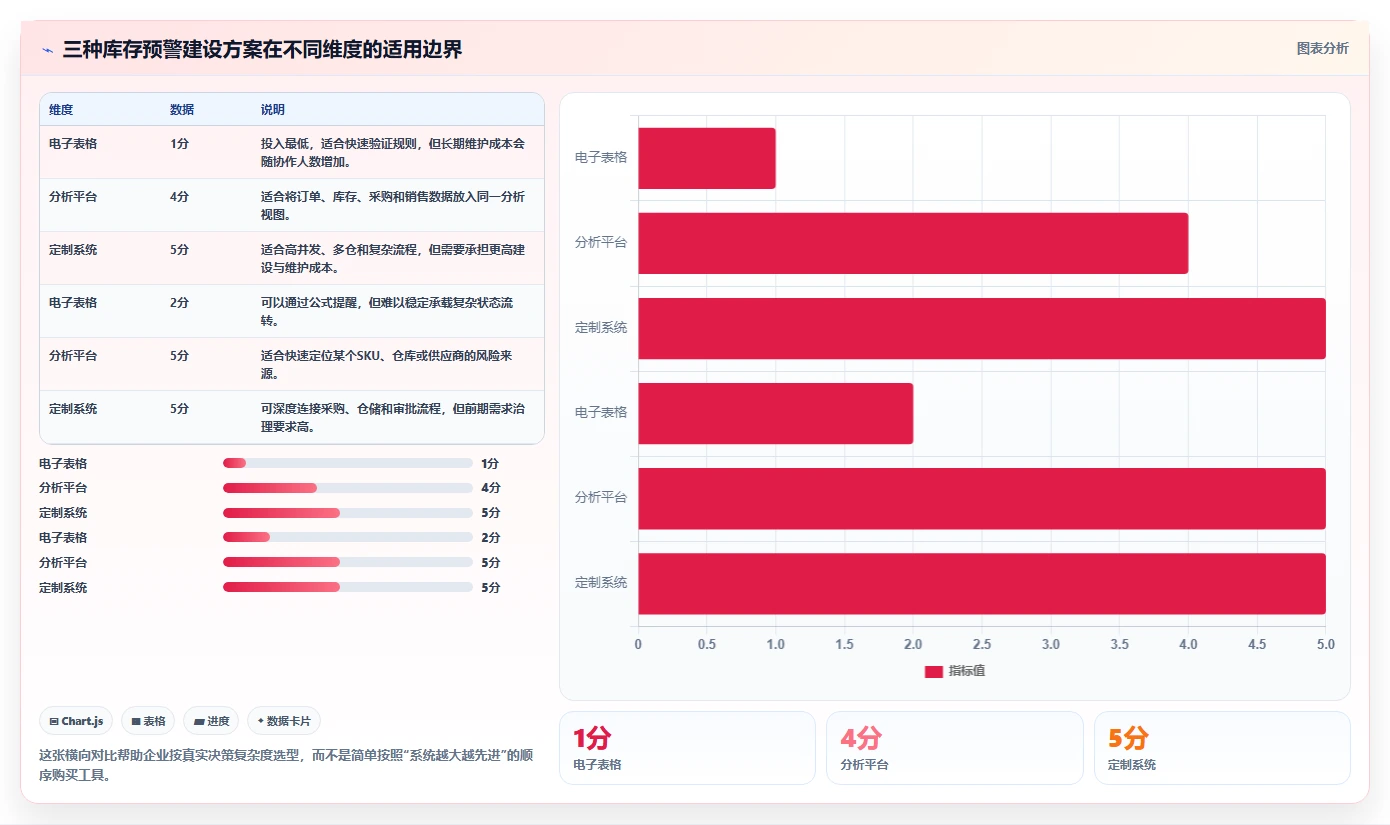Screen dimensions: 1390x825
Task: Click the 分析平台 4分 progress bar
Action: pyautogui.click(x=347, y=488)
